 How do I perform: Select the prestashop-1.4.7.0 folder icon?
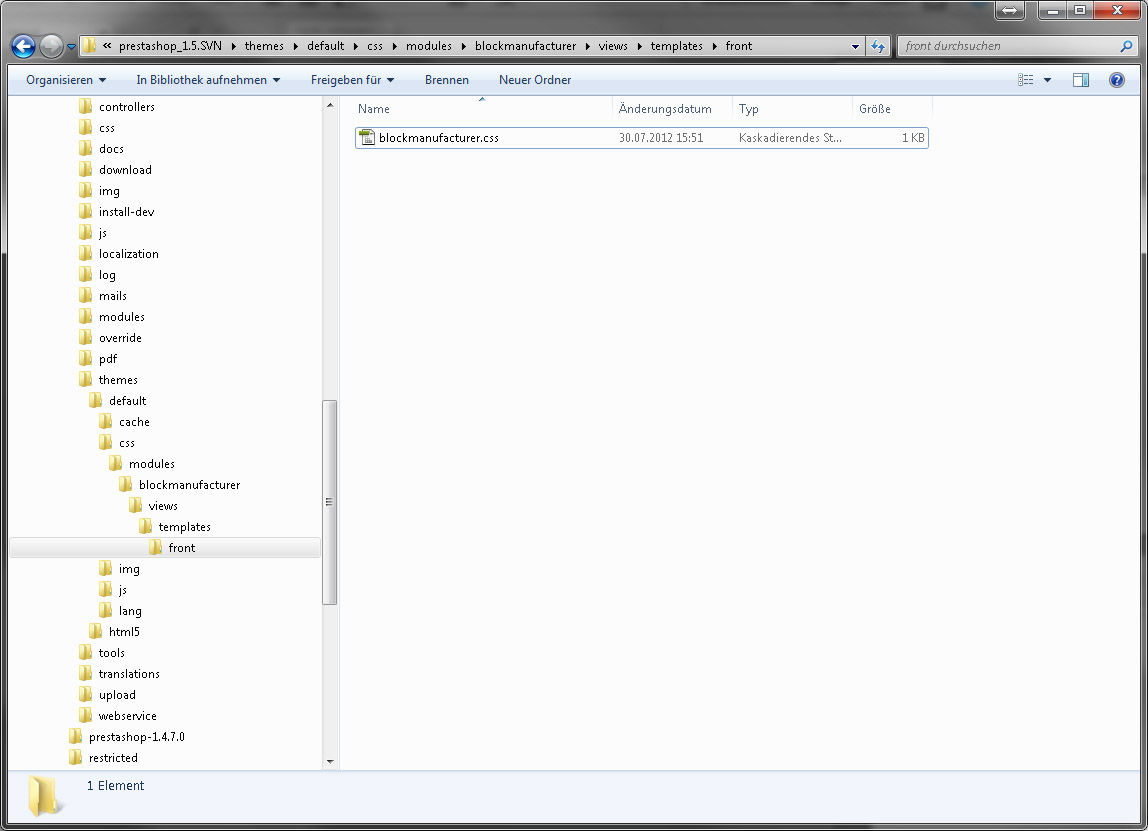[75, 737]
